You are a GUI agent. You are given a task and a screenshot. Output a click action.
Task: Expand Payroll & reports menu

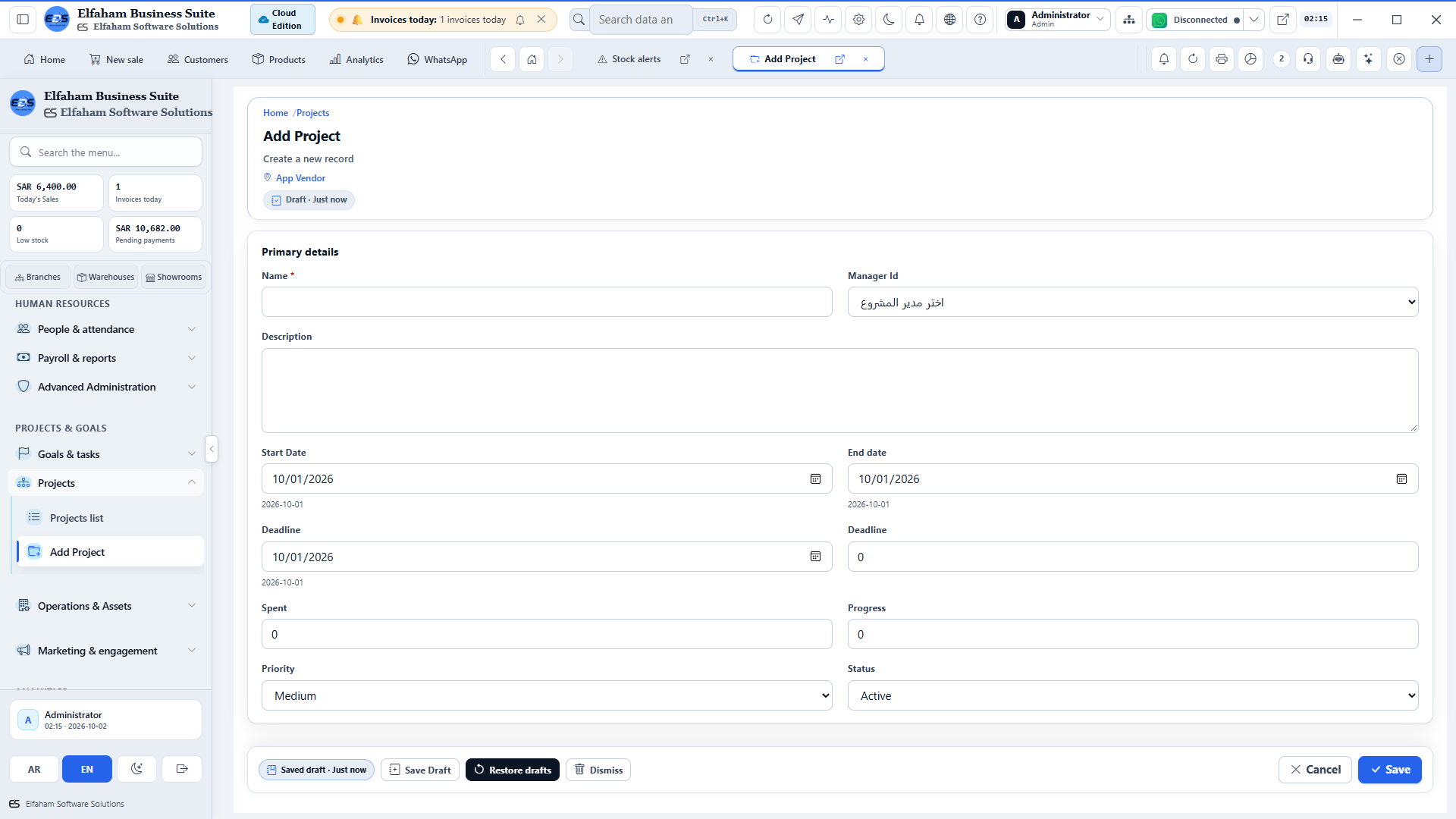click(106, 358)
